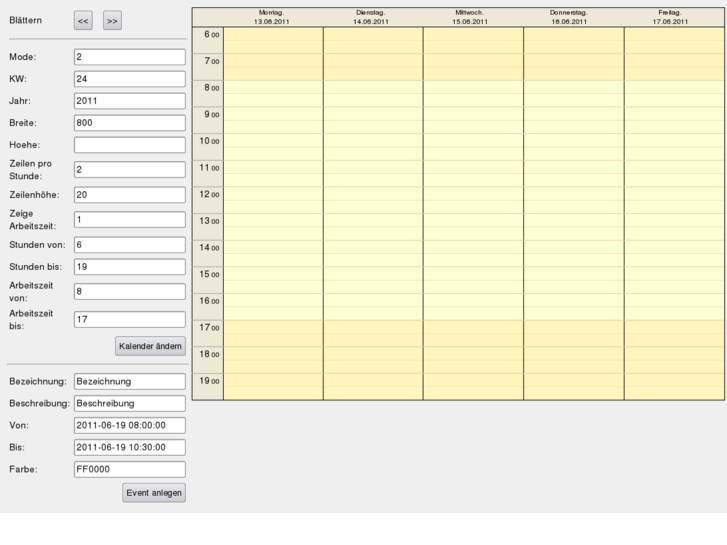Image resolution: width=727 pixels, height=545 pixels.
Task: Focus the Mode input field
Action: [x=130, y=57]
